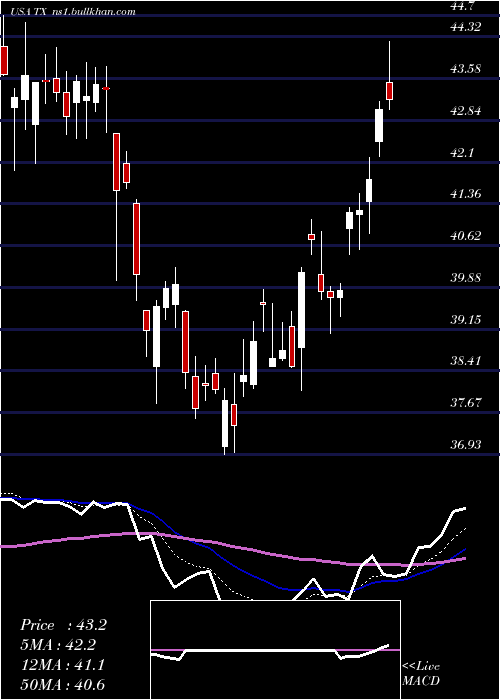This screenshot has width=500, height=700.
Task: Click the 38.41 price axis label
Action: point(467,361)
